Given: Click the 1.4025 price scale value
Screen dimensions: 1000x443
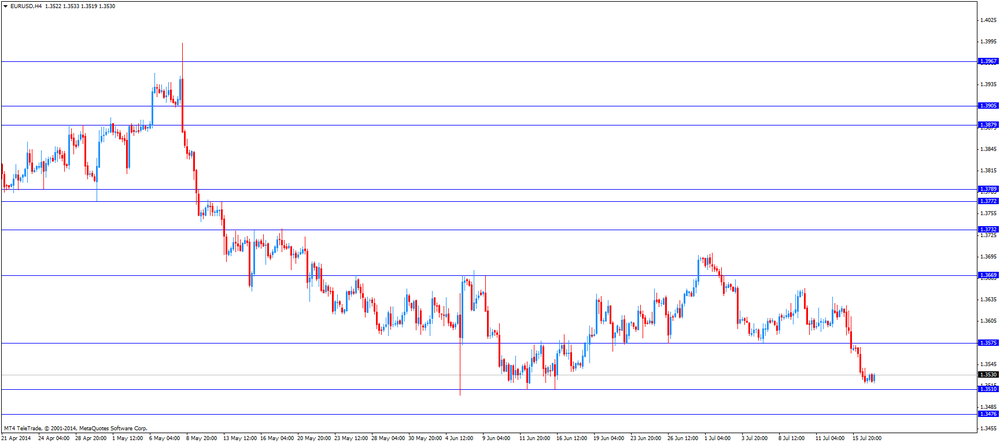Looking at the screenshot, I should tap(988, 20).
